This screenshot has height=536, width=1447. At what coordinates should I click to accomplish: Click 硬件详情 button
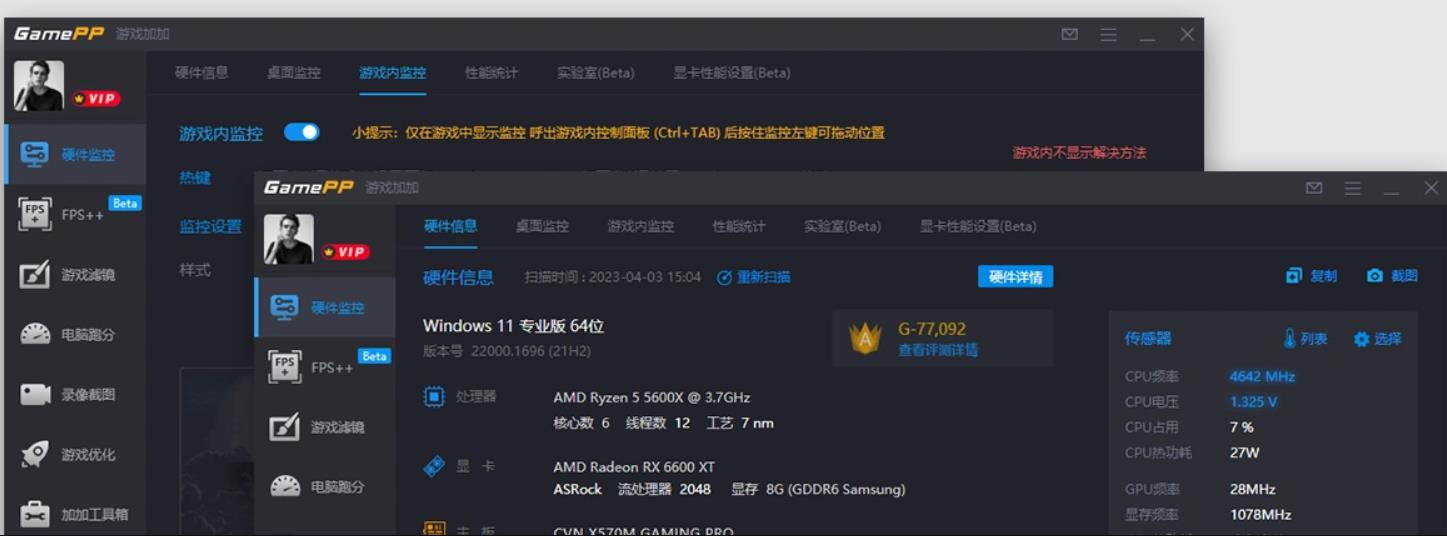coord(1015,277)
